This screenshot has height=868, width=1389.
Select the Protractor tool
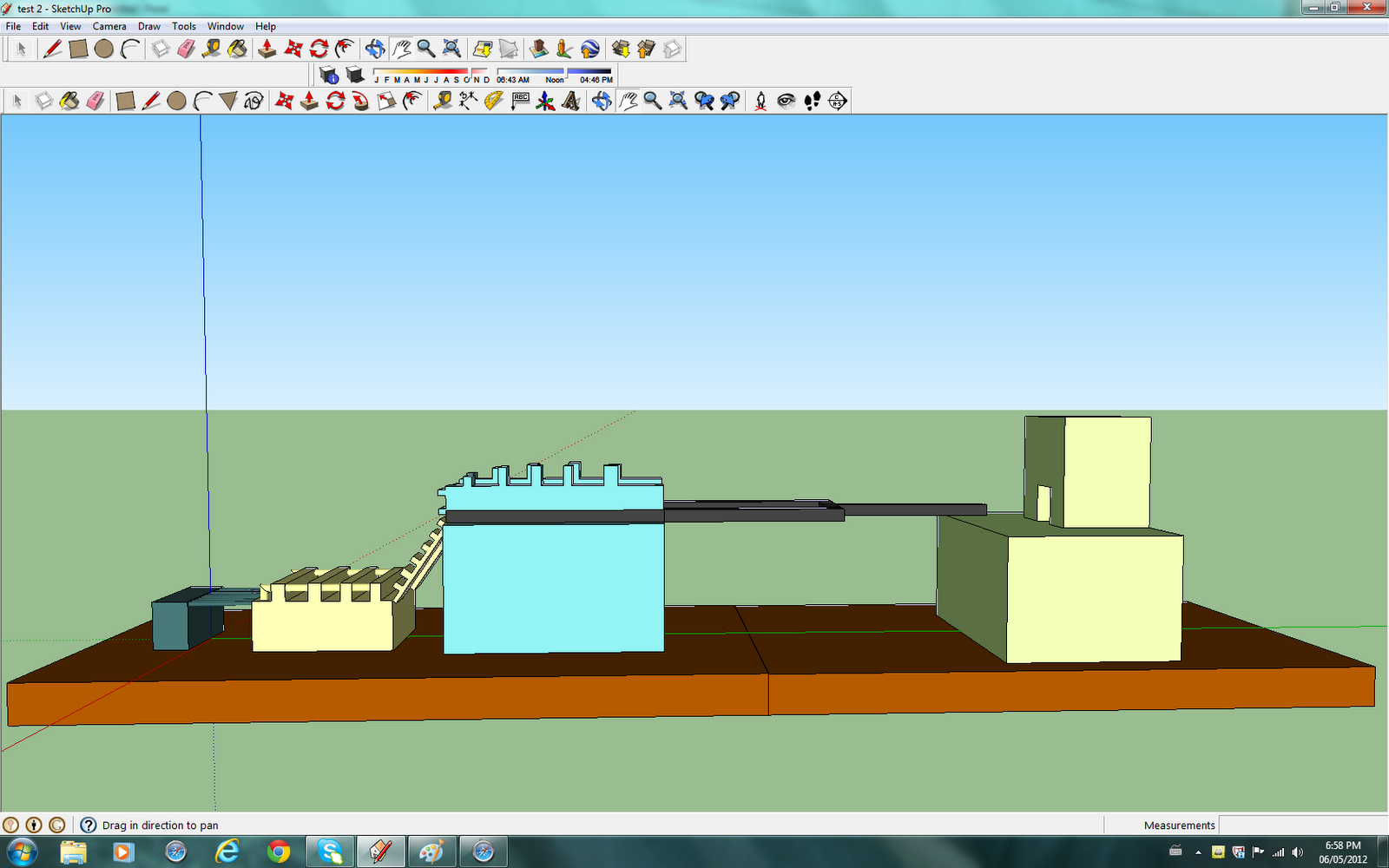point(494,102)
